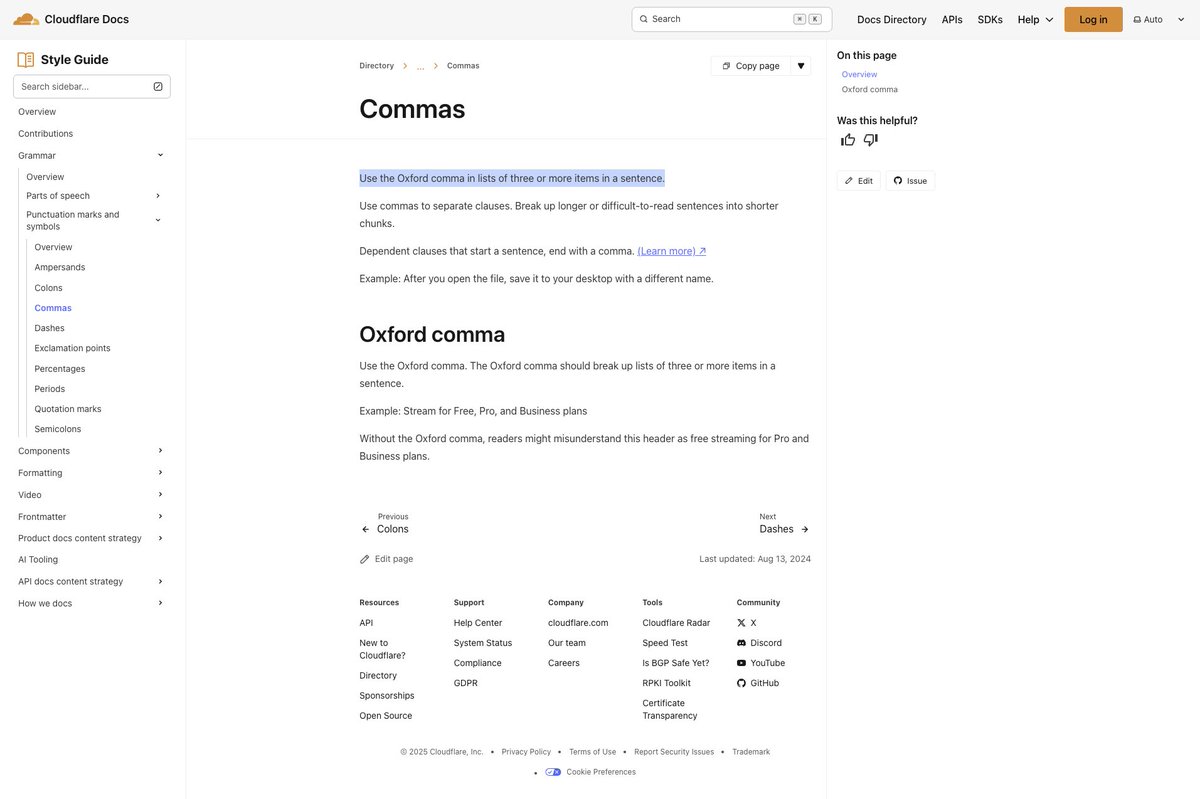Expand Product docs content strategy
The width and height of the screenshot is (1200, 799).
(x=160, y=538)
